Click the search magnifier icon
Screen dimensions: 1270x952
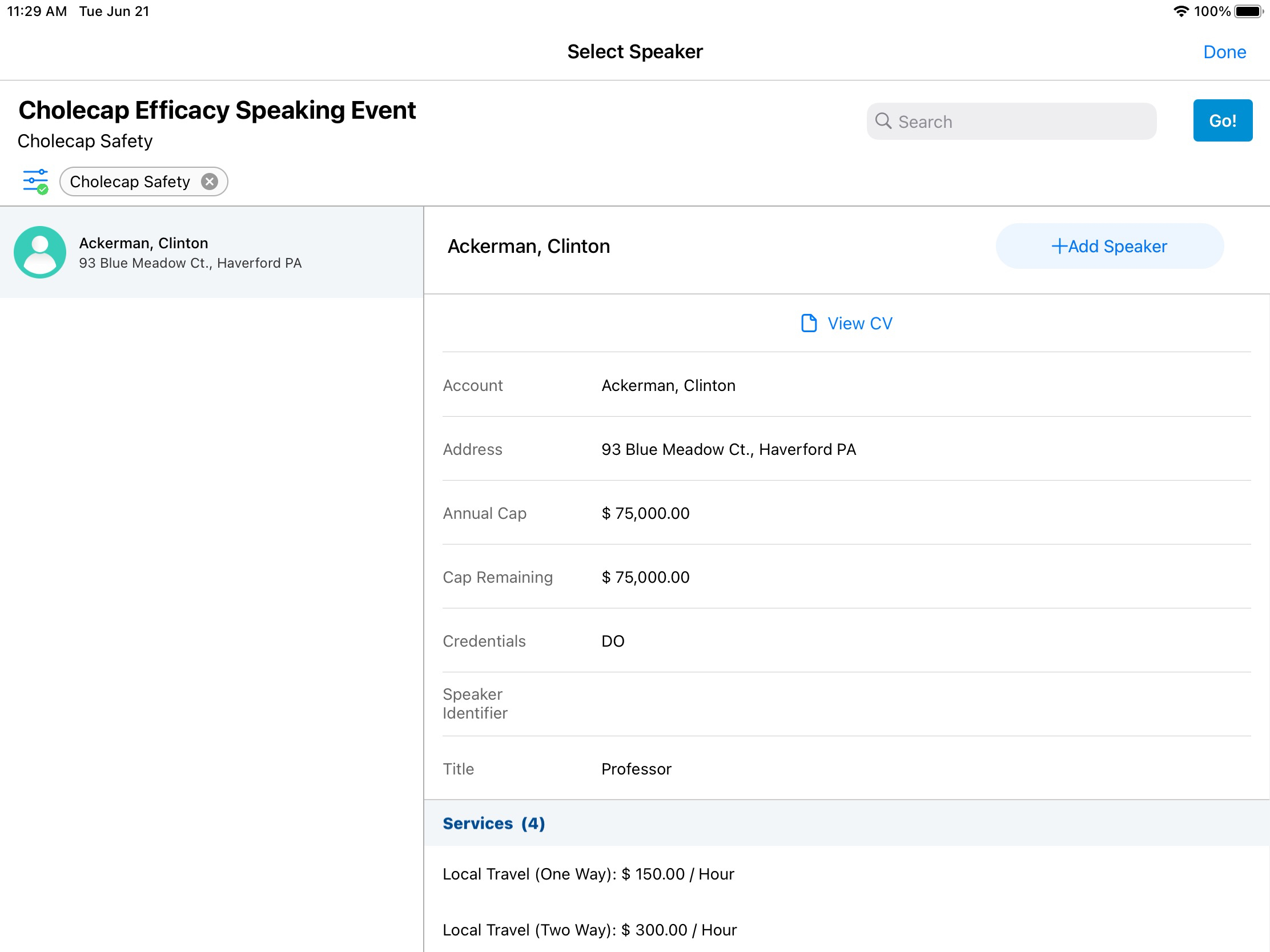coord(883,121)
